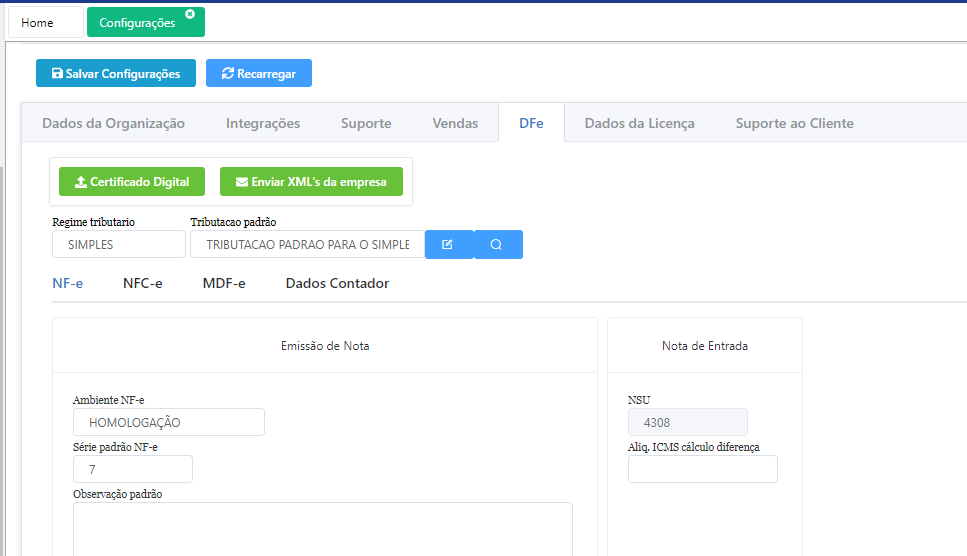Switch to NFC-e sub-tab
The height and width of the screenshot is (556, 967).
pos(142,283)
